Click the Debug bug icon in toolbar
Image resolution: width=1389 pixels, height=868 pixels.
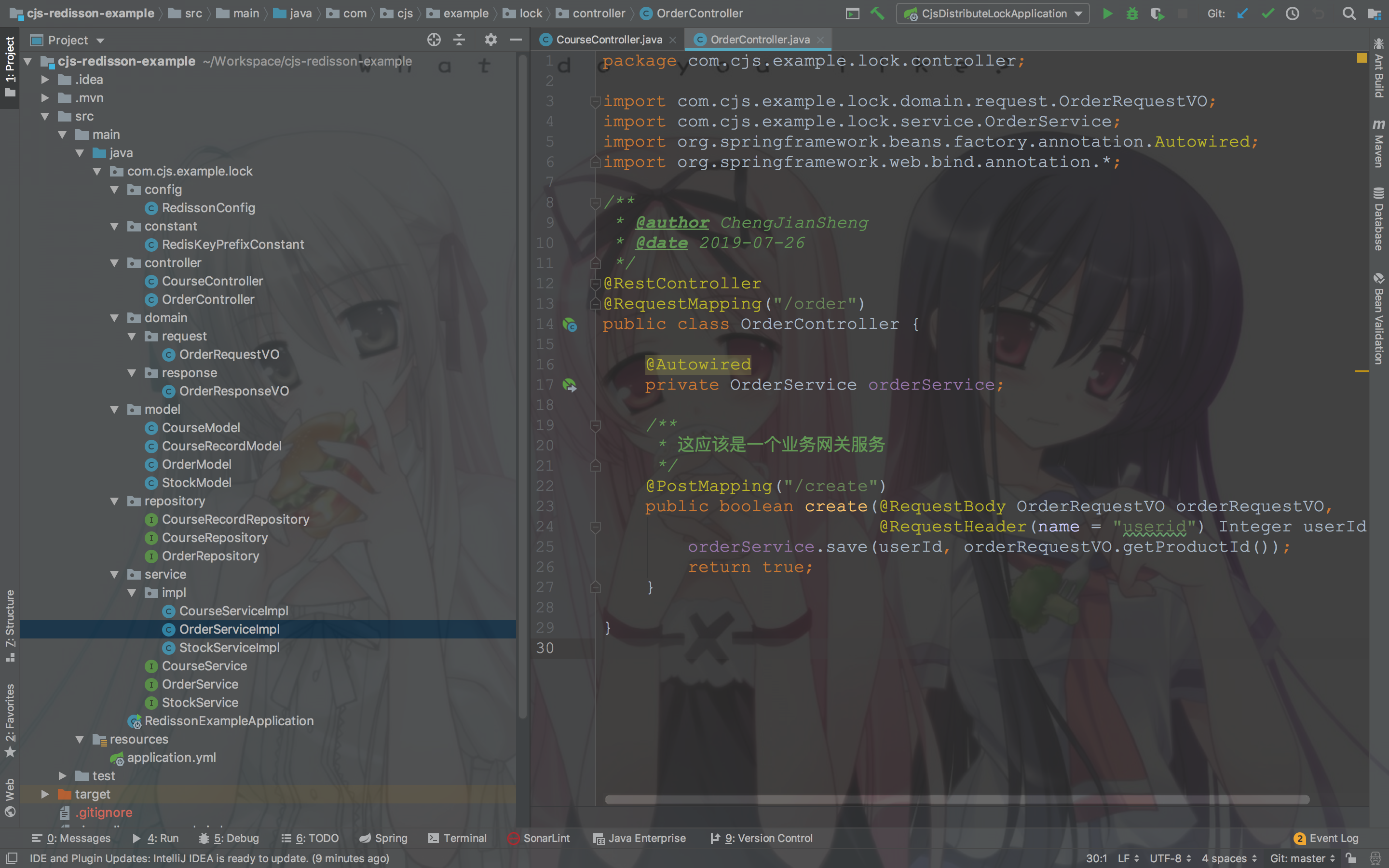(1132, 14)
